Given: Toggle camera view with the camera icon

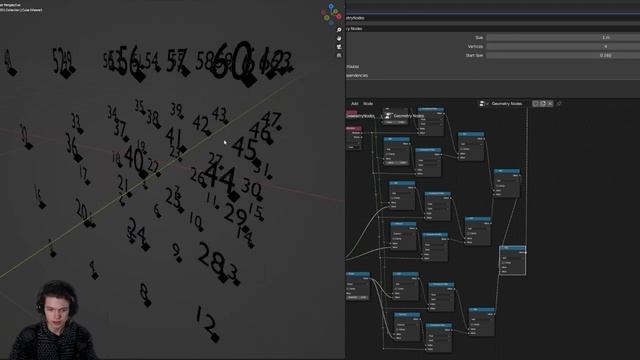Looking at the screenshot, I should point(339,47).
